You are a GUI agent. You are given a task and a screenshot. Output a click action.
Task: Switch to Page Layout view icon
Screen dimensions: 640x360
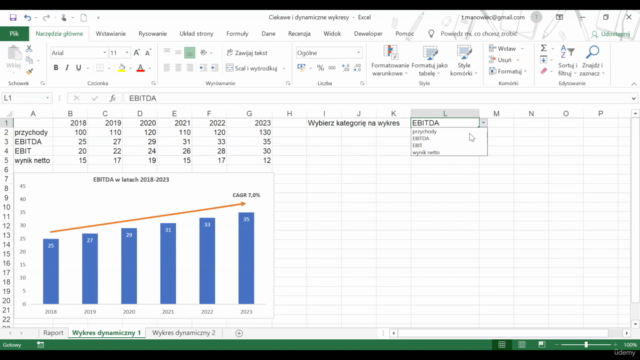coord(522,345)
